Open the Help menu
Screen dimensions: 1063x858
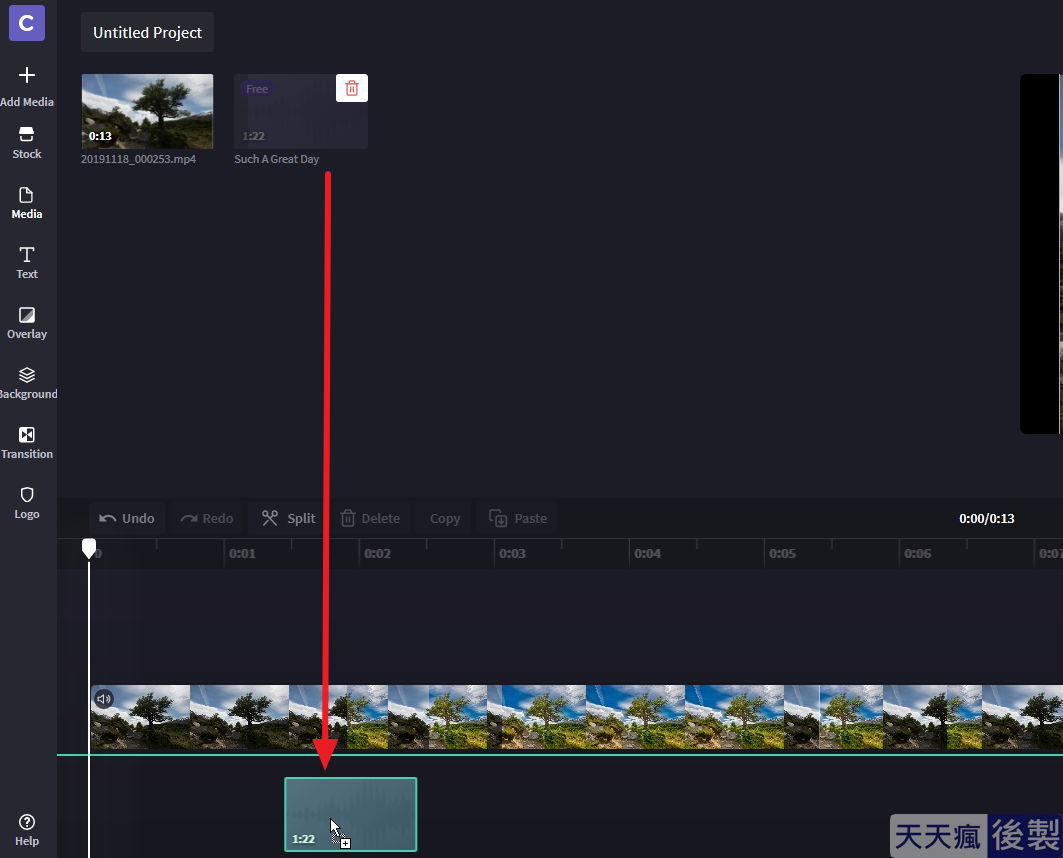click(x=27, y=830)
